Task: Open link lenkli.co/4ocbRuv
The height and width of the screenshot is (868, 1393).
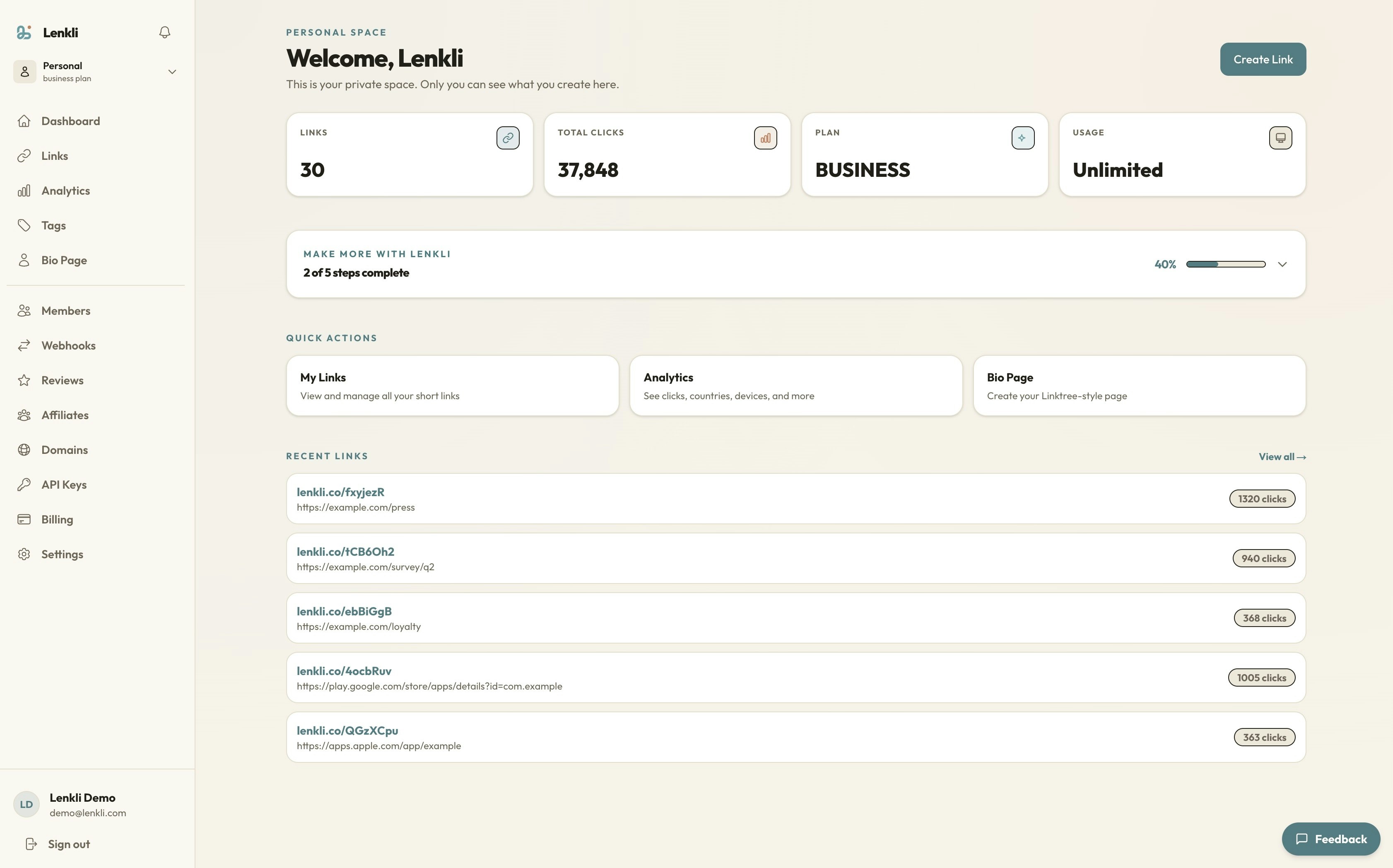Action: (x=344, y=671)
